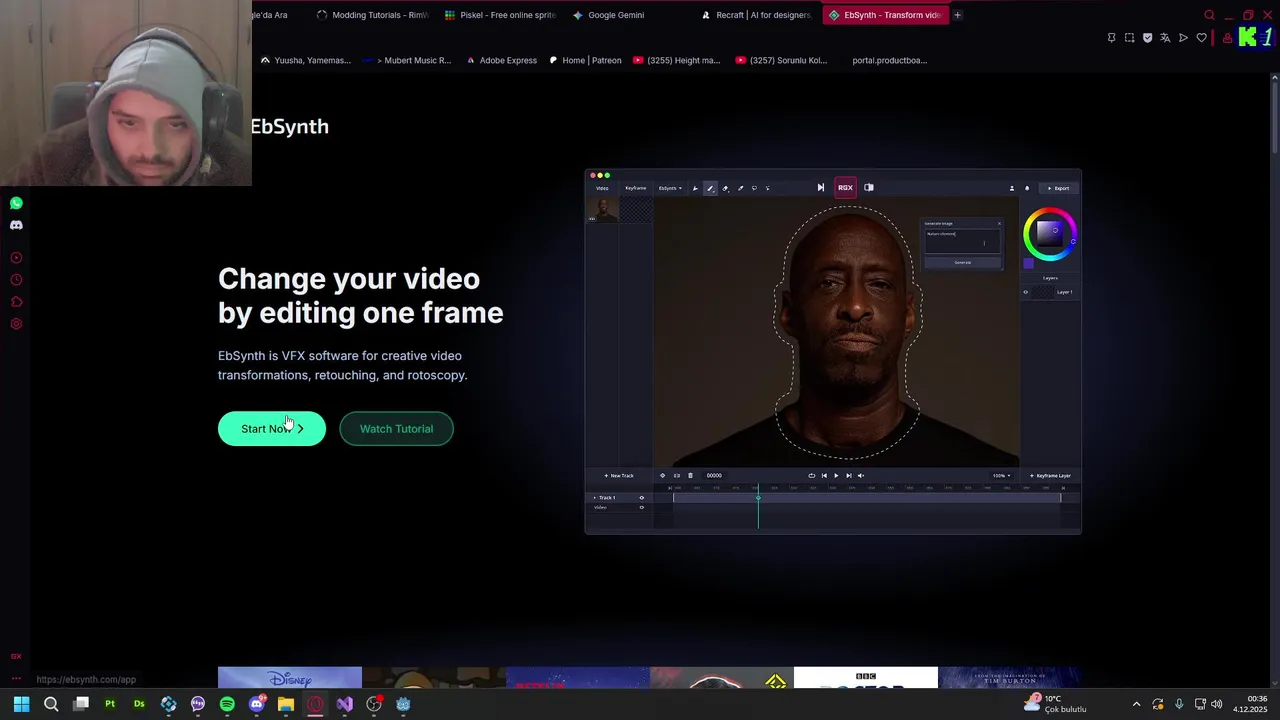The width and height of the screenshot is (1280, 720).
Task: Open the Home | Patreon bookmark
Action: [585, 60]
